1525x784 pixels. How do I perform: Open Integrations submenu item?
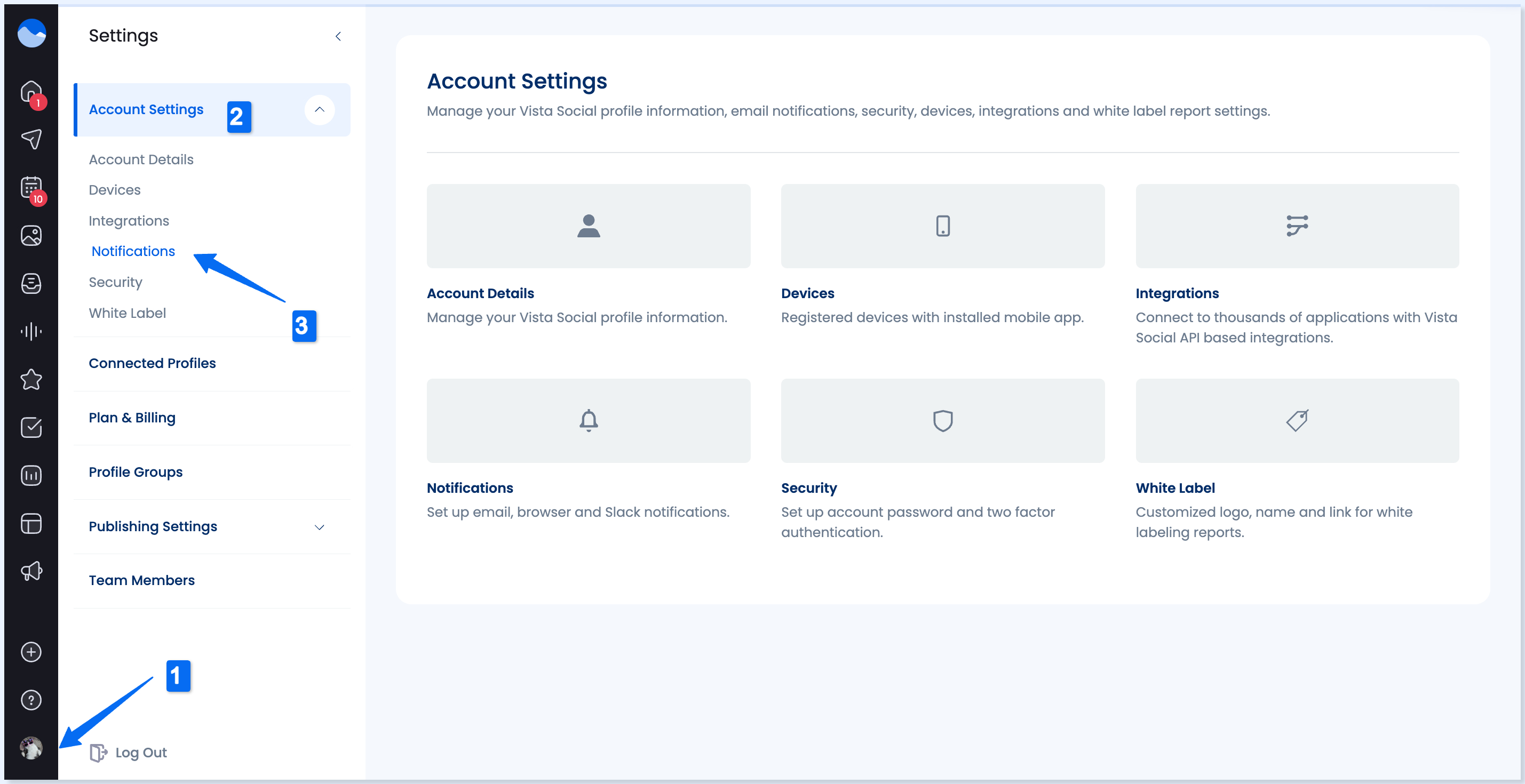129,221
